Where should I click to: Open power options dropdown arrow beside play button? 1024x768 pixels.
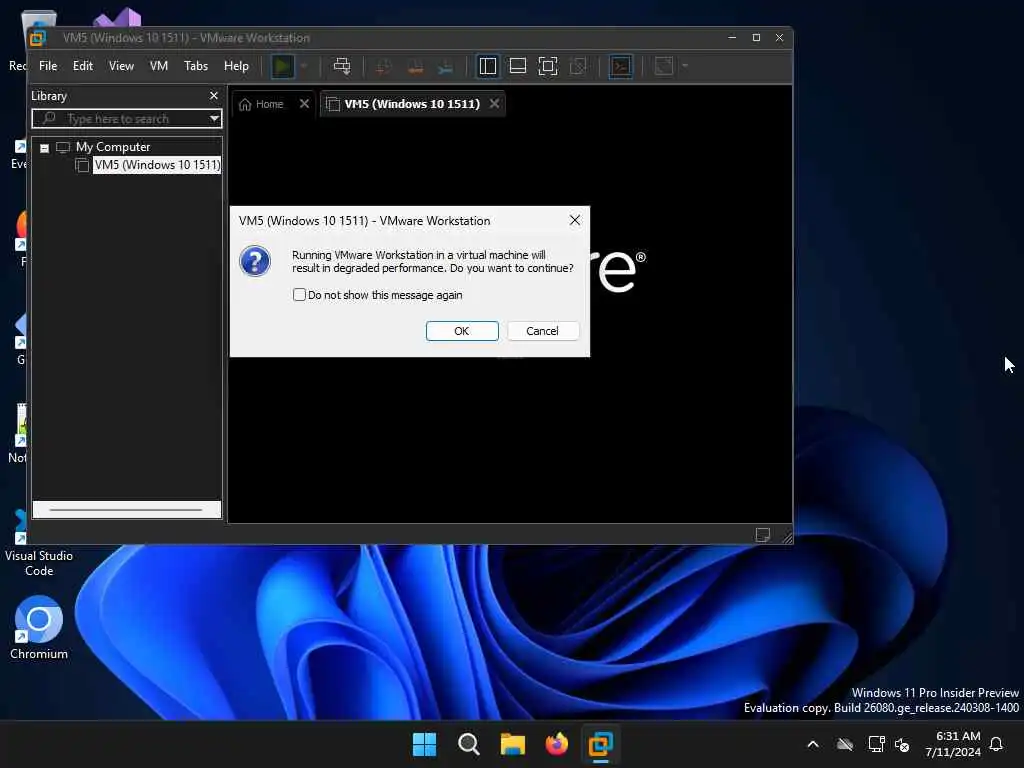(304, 66)
